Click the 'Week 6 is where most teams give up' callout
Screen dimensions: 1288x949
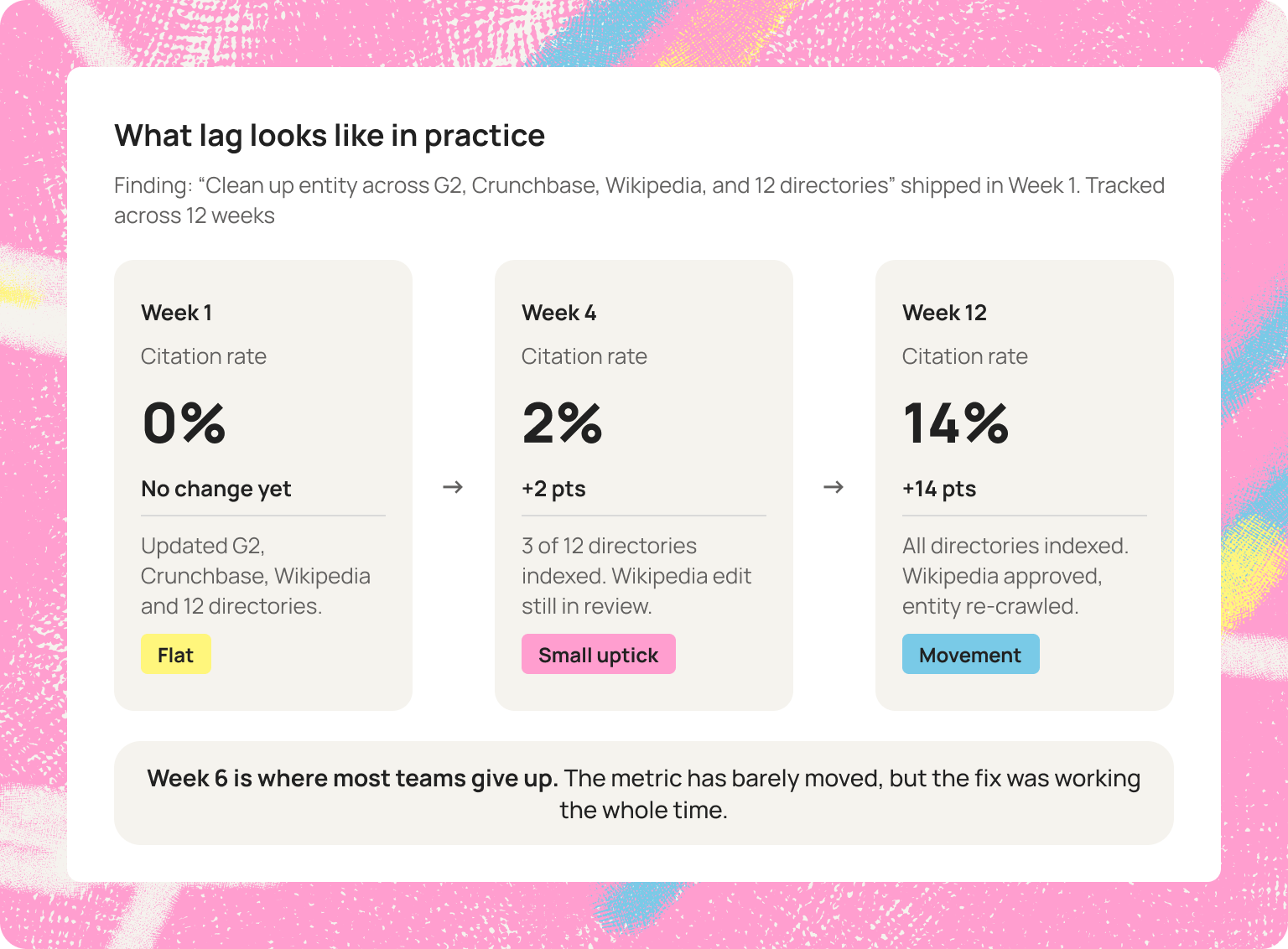pos(644,793)
